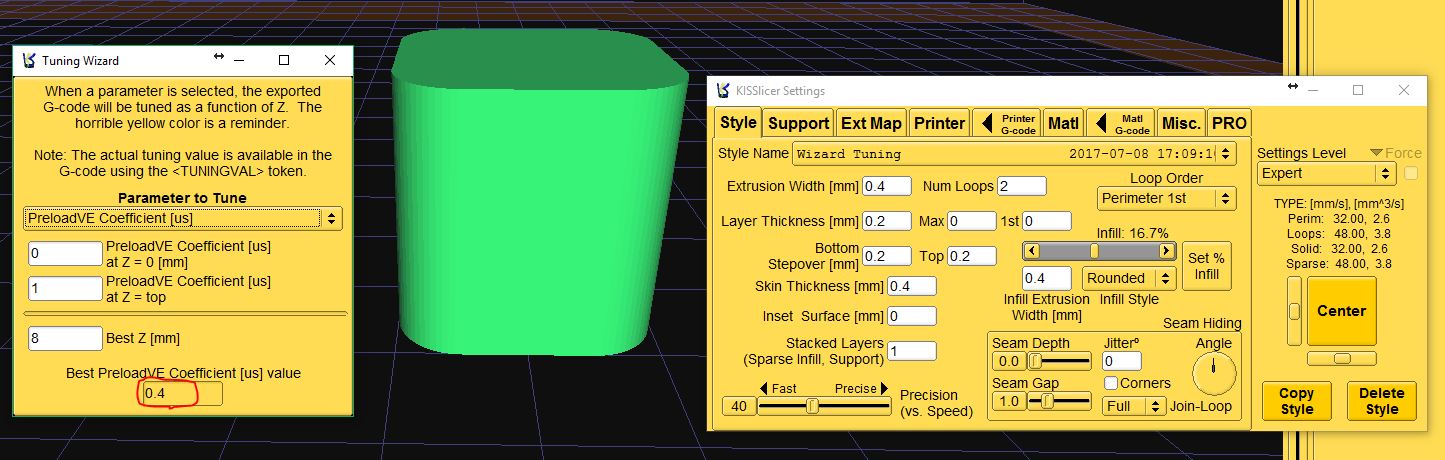Click the Tuning Wizard title bar icon
This screenshot has height=460, width=1445.
pyautogui.click(x=27, y=60)
